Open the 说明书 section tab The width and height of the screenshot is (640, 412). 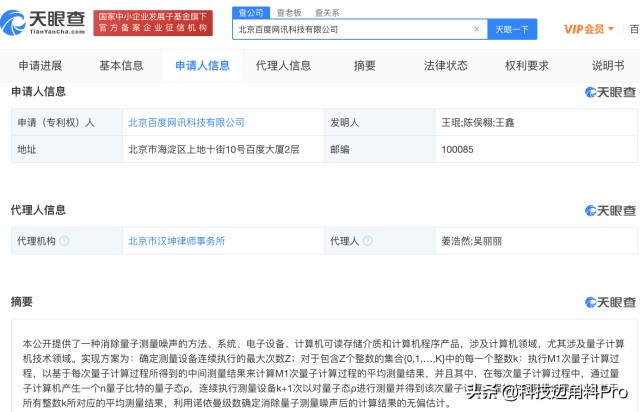pos(608,65)
